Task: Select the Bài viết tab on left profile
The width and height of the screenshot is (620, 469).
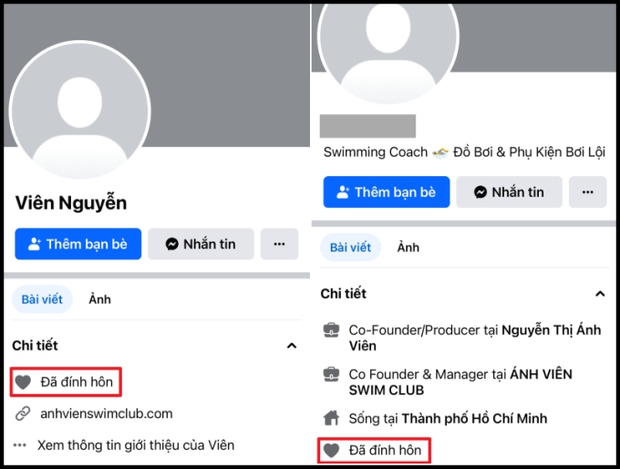Action: 42,299
